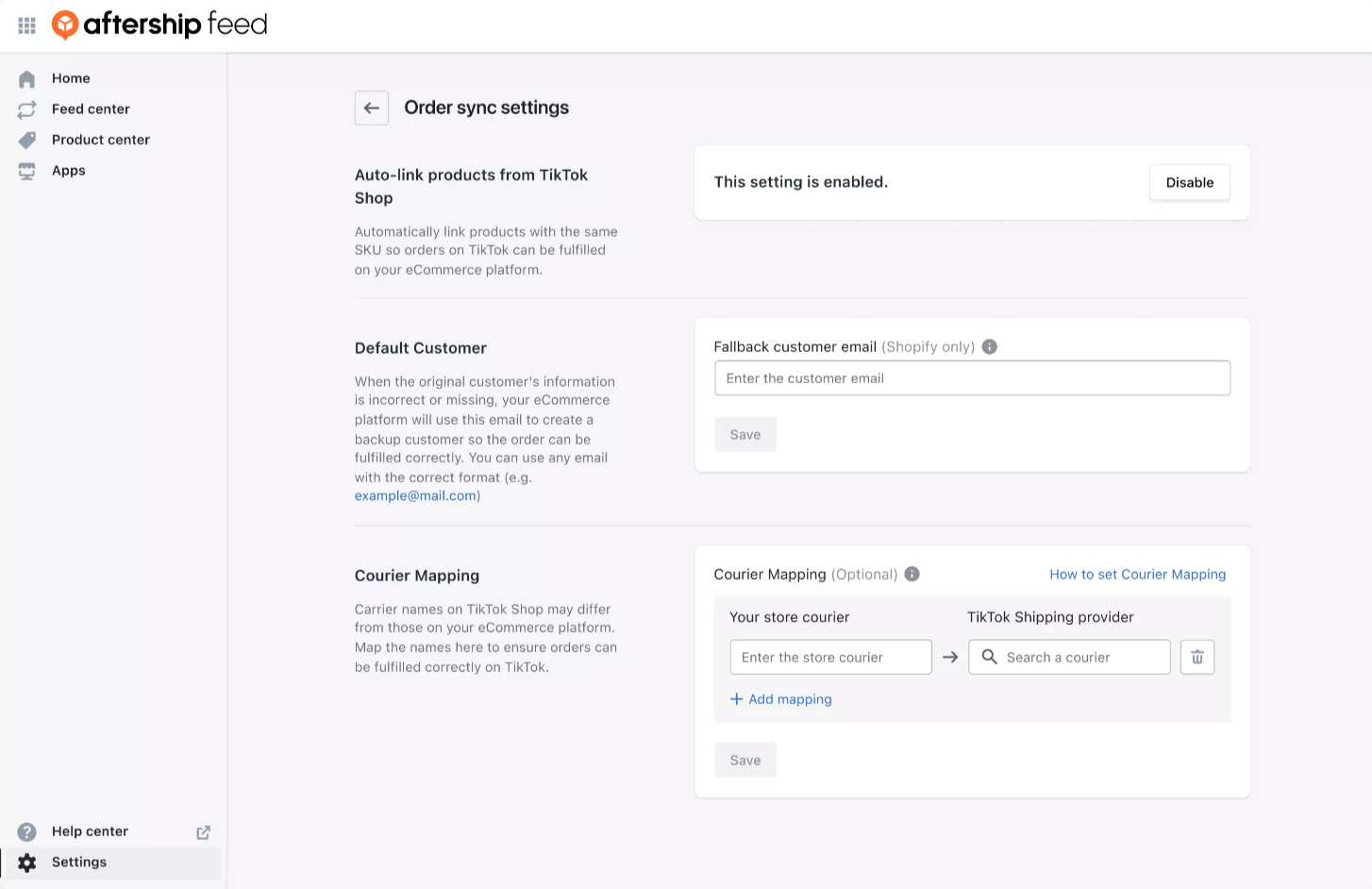Click the Help center external link icon

pyautogui.click(x=203, y=831)
